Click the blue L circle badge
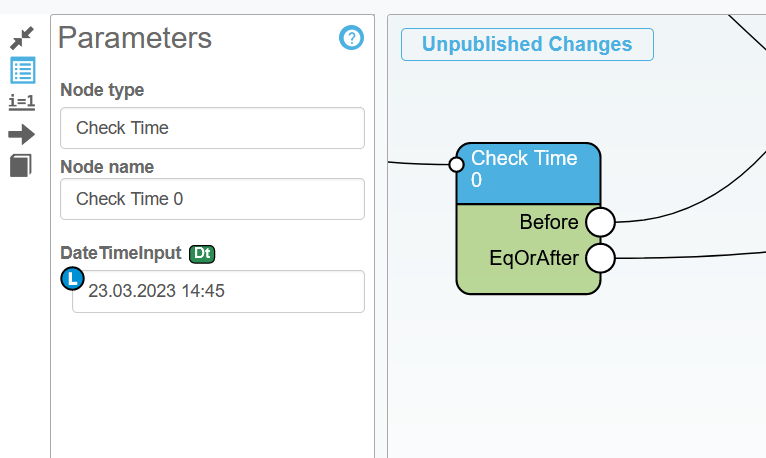 72,279
